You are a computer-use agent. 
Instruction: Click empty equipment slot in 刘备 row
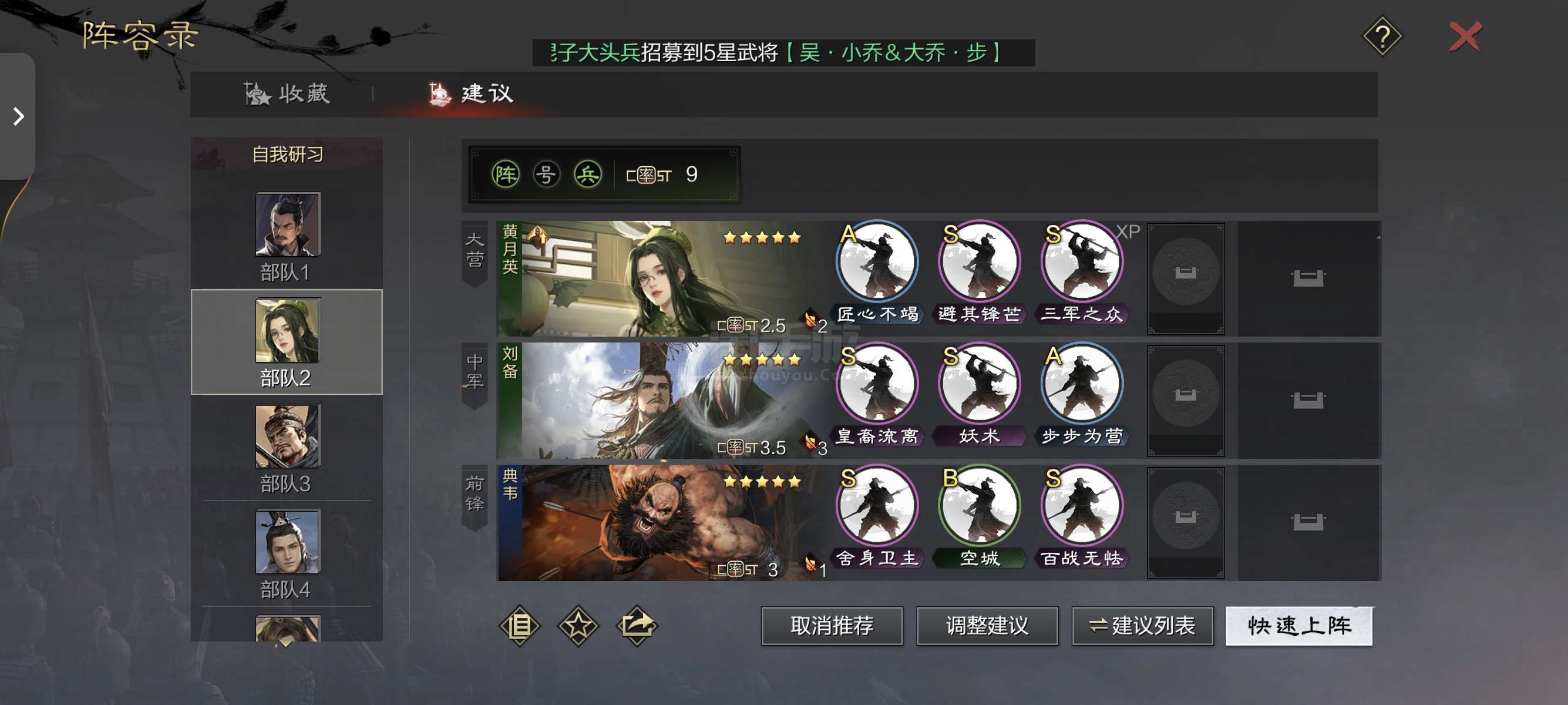pos(1185,400)
